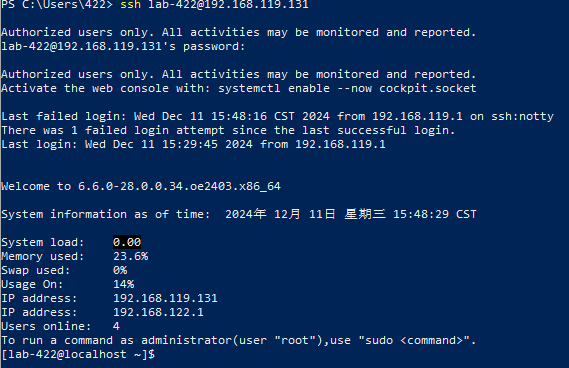Click the kernel version 6.6.0-28.0.0.34.oe2403.x86_64
Screen dimensions: 569x368
coord(179,187)
